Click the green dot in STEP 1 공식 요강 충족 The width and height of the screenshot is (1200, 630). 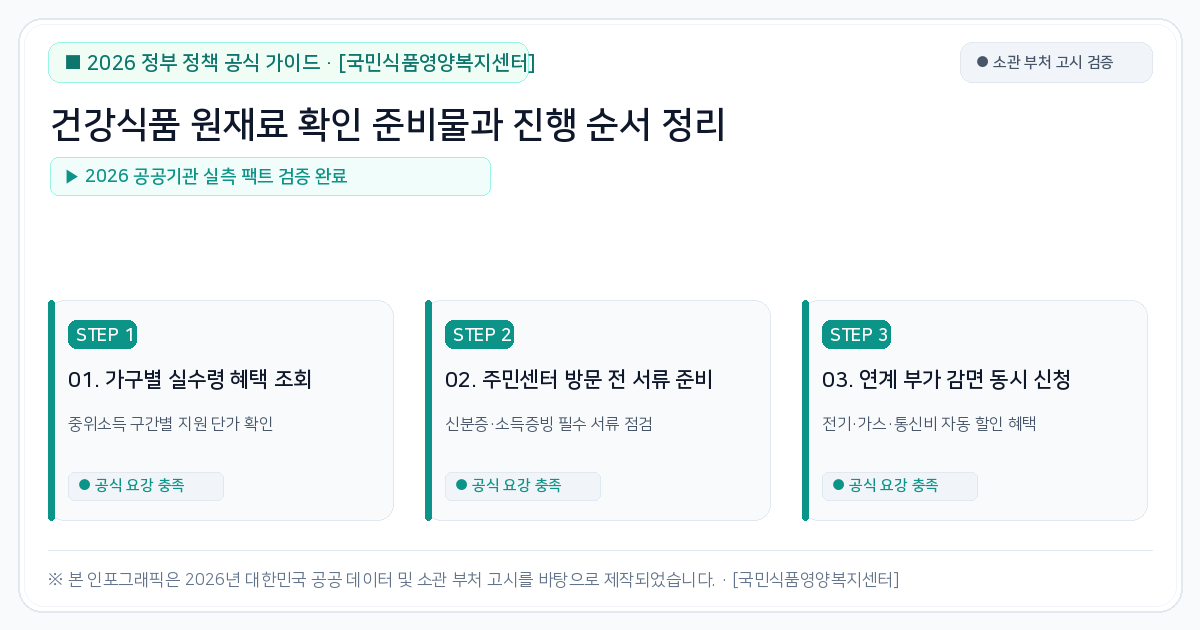[x=84, y=485]
